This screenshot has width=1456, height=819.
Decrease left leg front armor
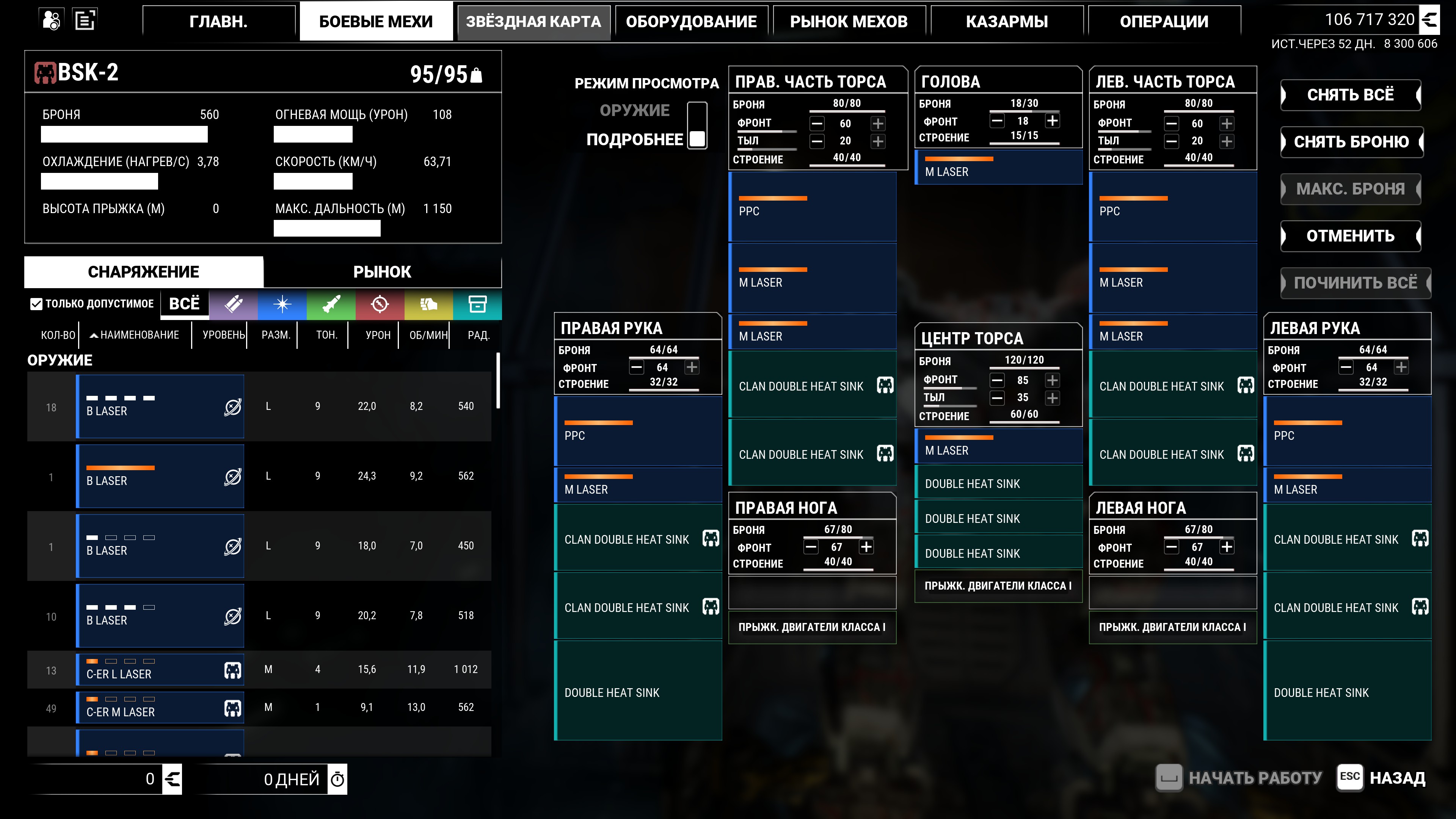point(1172,547)
